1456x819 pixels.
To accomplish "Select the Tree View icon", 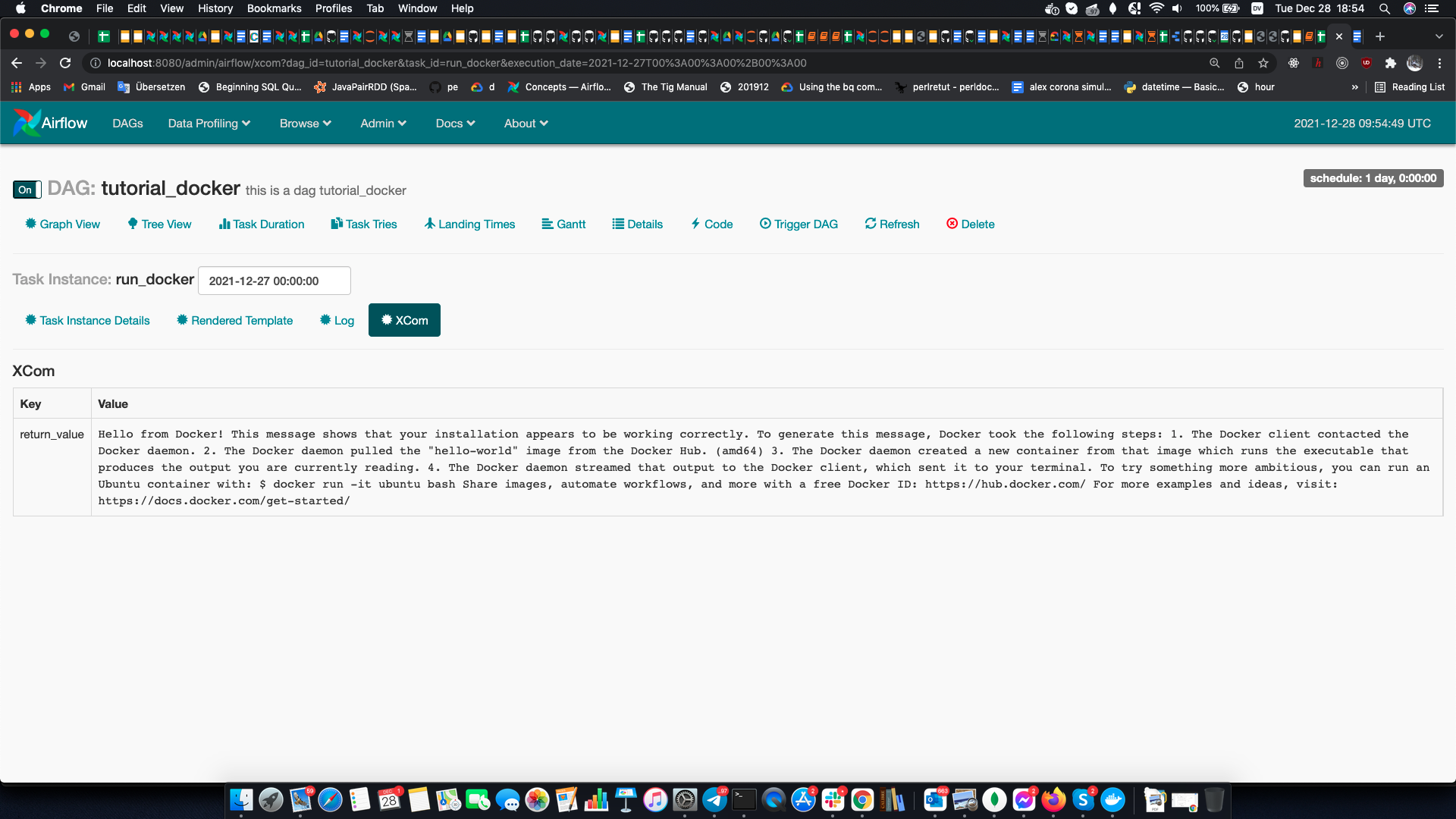I will tap(159, 224).
